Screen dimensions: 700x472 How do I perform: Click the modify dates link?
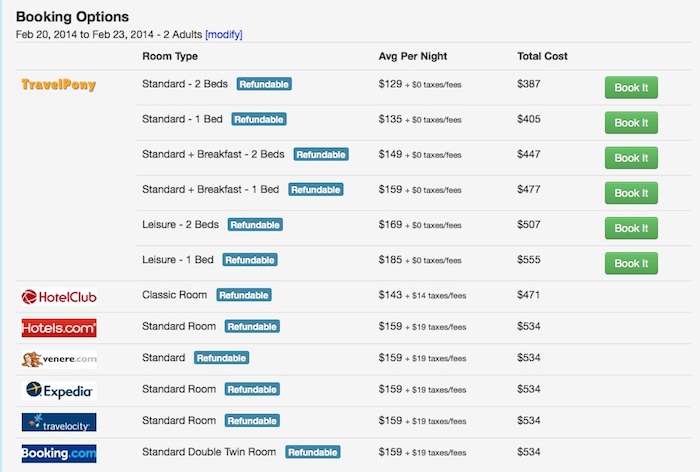[224, 34]
